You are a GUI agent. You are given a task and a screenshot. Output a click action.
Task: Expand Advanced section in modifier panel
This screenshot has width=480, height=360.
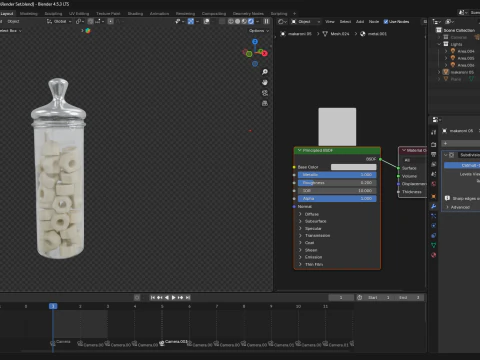point(447,207)
